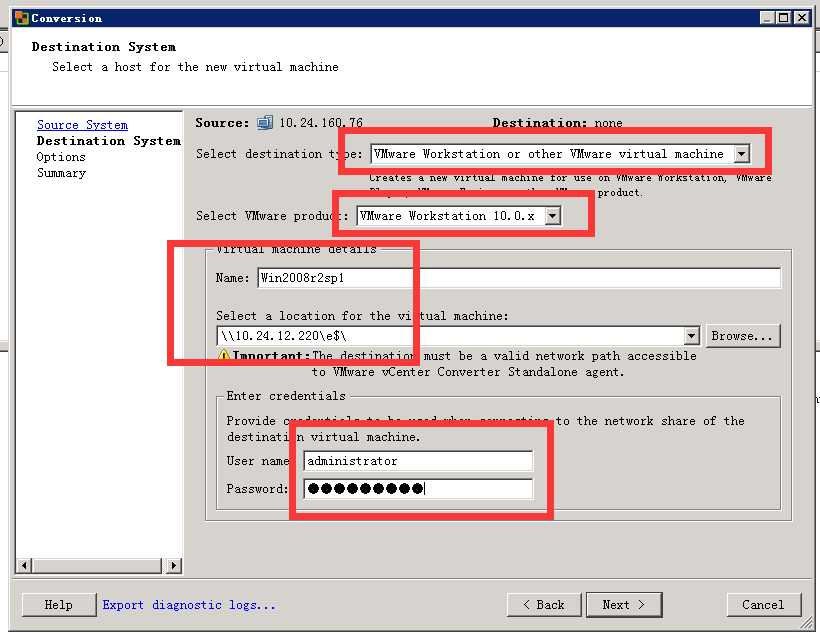Click the Password field

pos(418,489)
